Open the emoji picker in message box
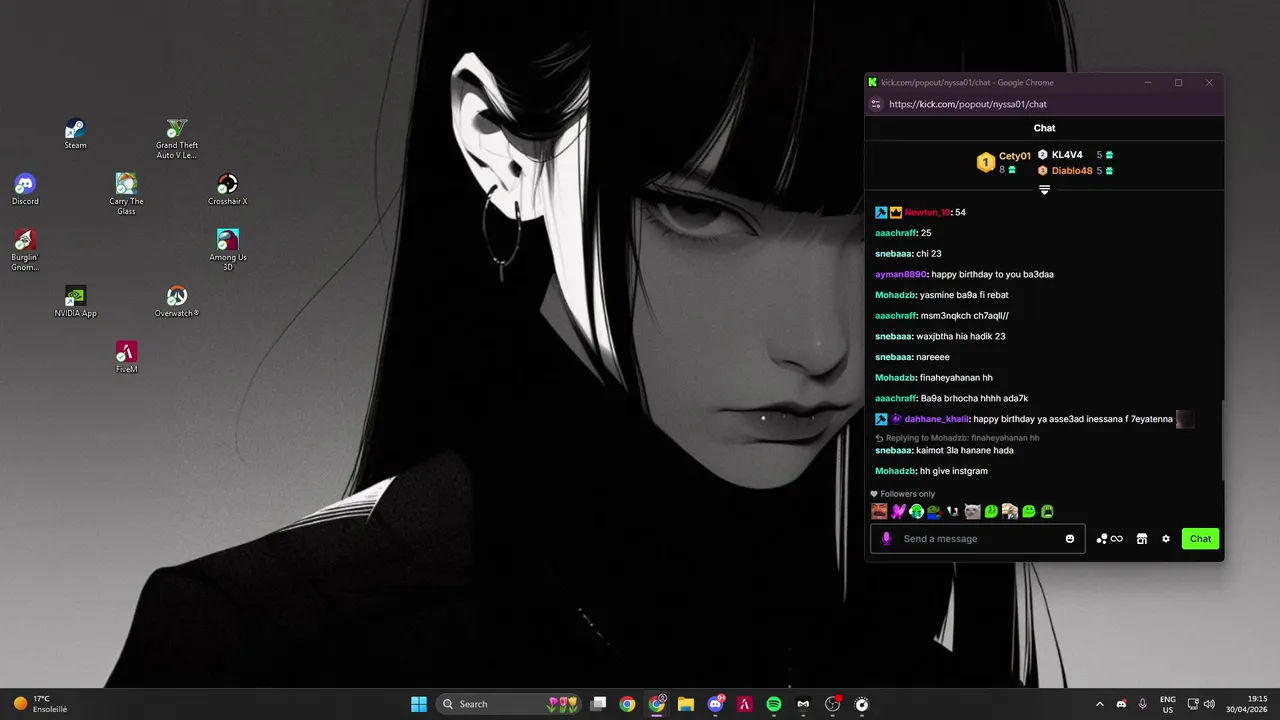Viewport: 1280px width, 720px height. [1070, 539]
